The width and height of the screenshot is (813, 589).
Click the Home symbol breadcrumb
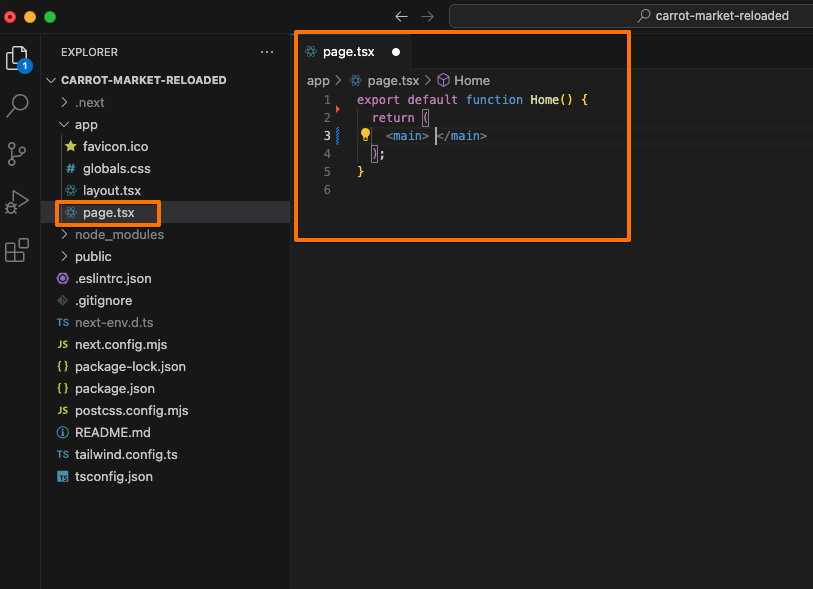tap(472, 81)
